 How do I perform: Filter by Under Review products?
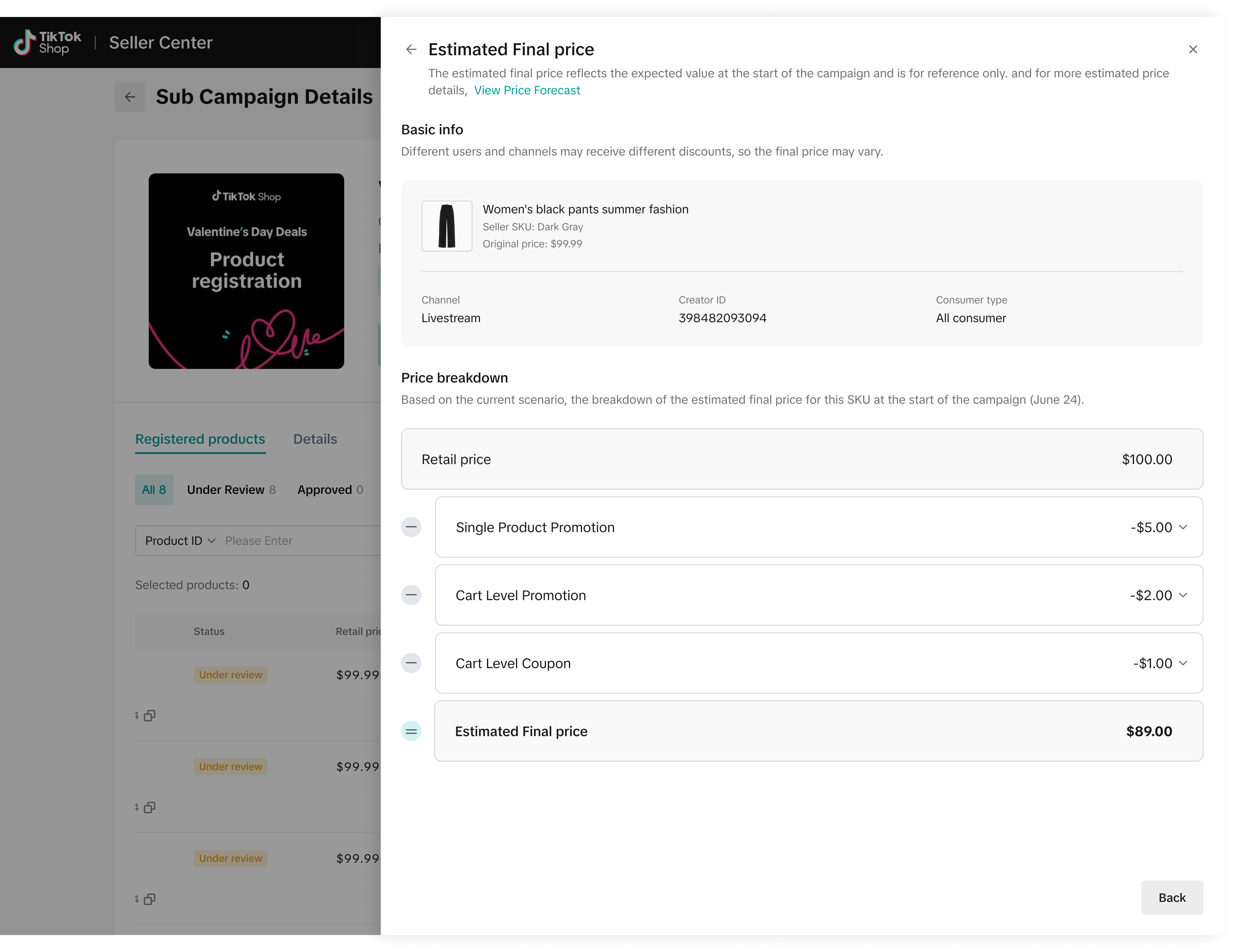(231, 490)
